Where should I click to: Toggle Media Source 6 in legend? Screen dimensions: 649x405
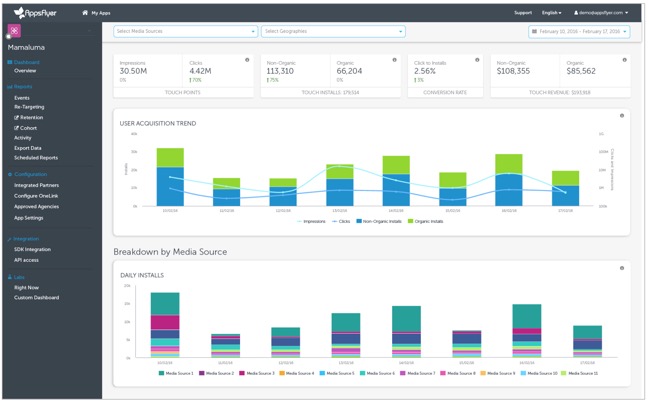(x=377, y=374)
